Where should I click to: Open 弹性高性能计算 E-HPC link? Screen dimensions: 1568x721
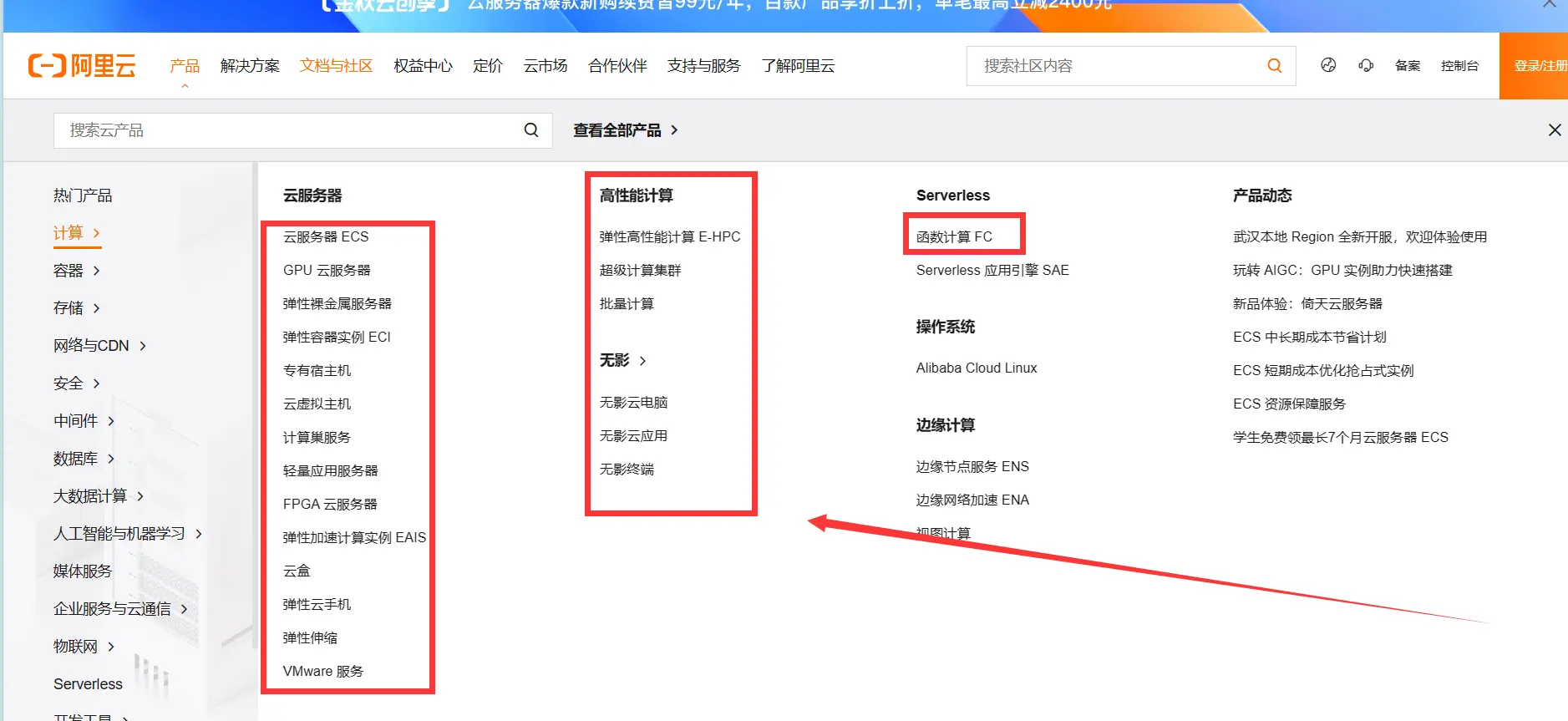pos(670,237)
